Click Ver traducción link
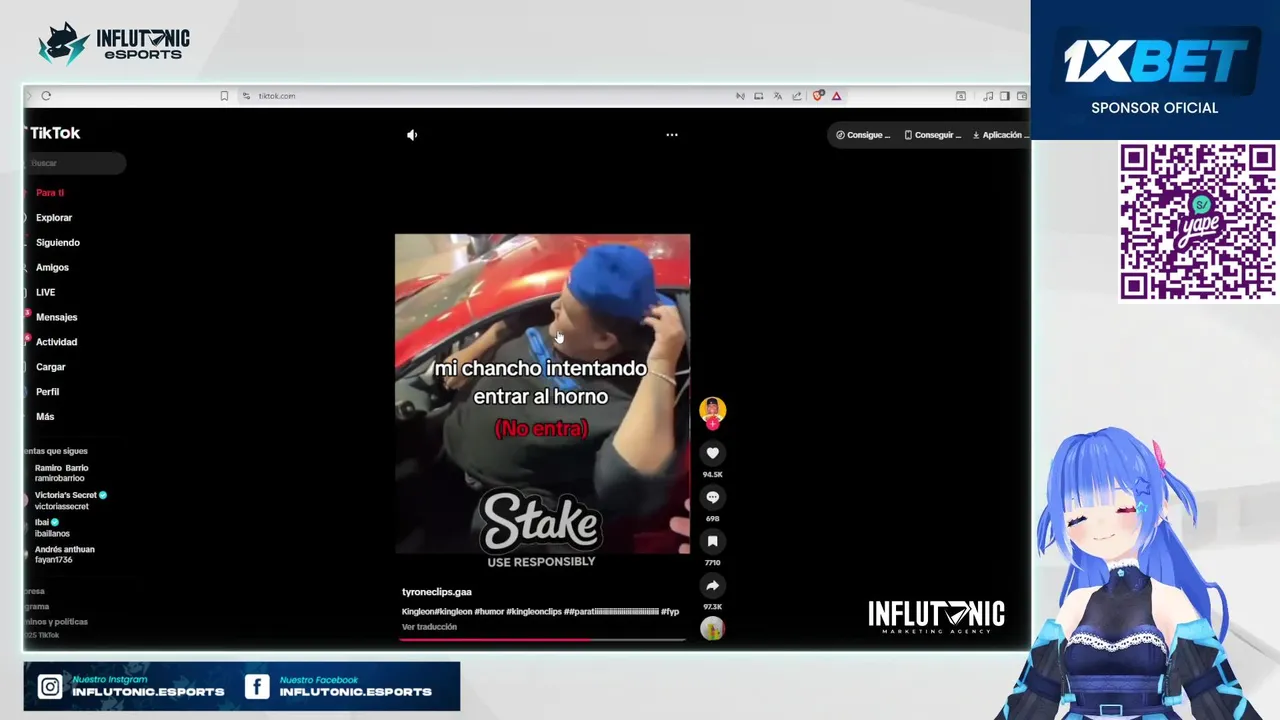This screenshot has height=720, width=1280. (429, 627)
